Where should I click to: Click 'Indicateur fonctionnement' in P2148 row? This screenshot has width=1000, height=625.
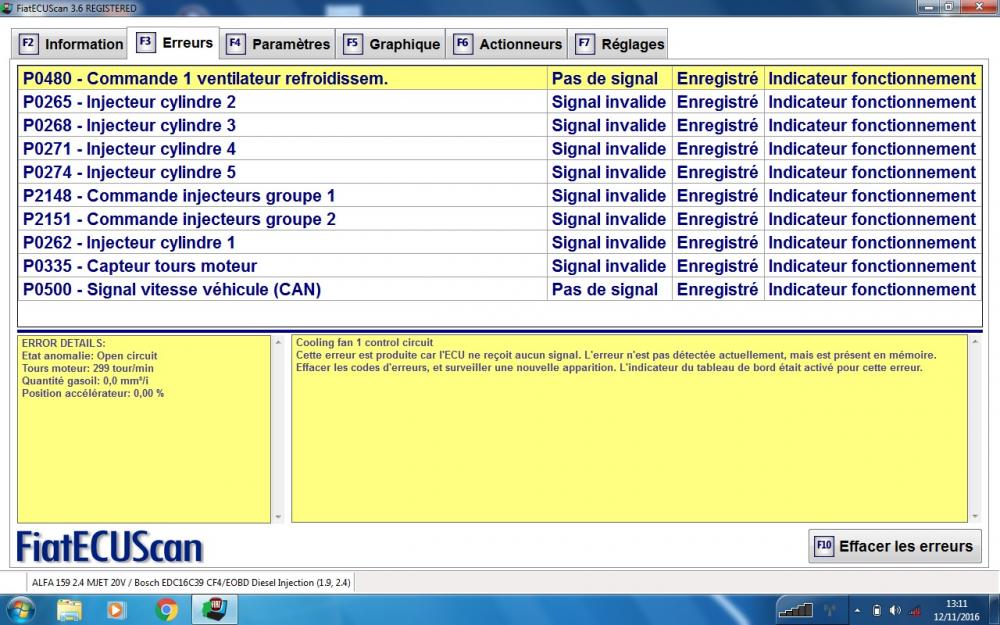point(872,196)
